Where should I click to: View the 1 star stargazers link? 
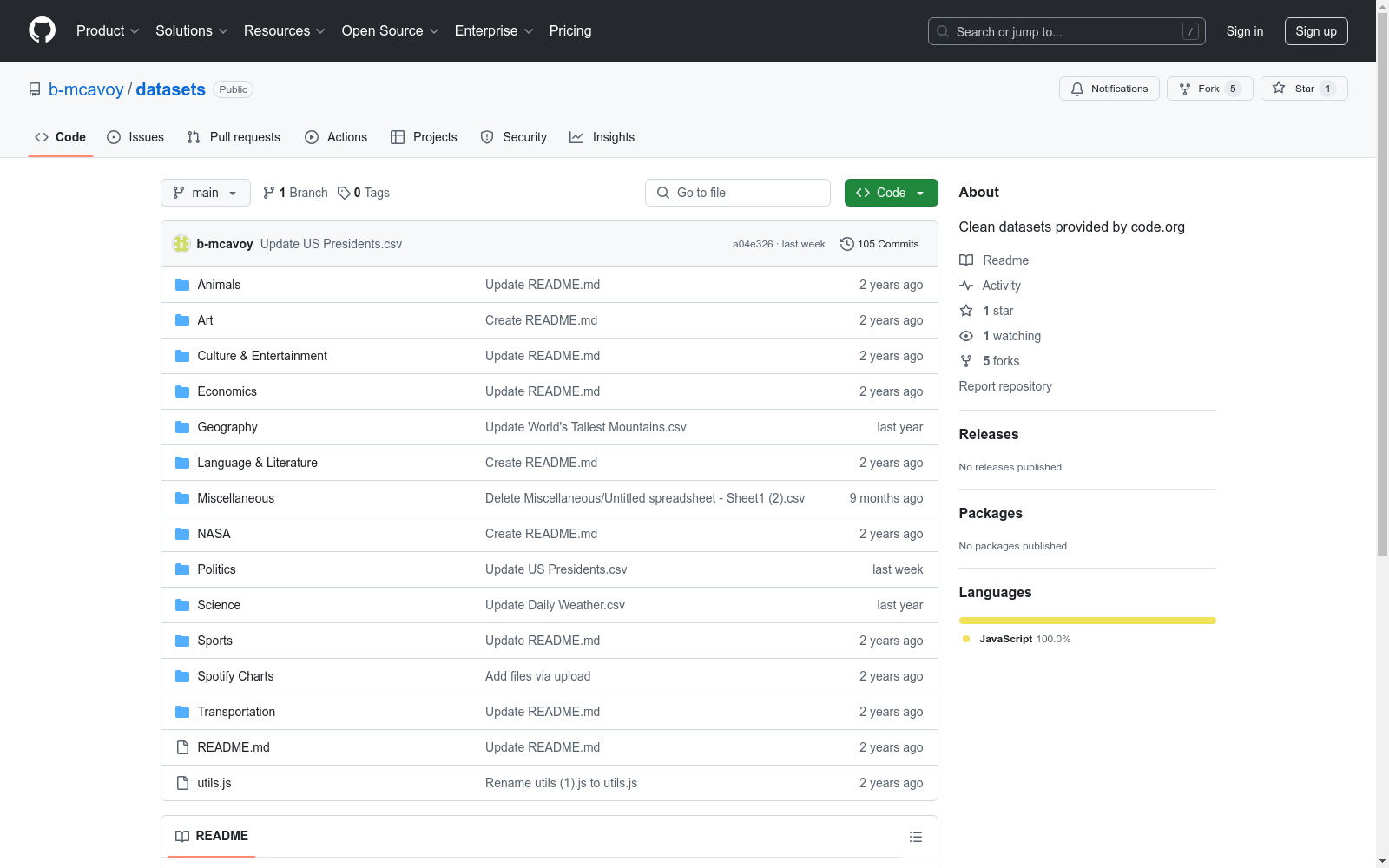pyautogui.click(x=986, y=311)
